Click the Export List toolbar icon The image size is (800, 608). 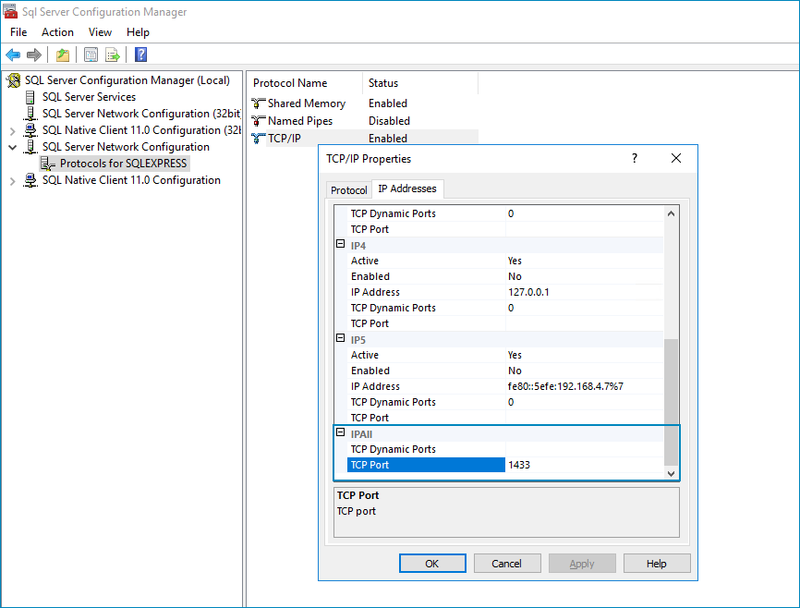(x=112, y=55)
